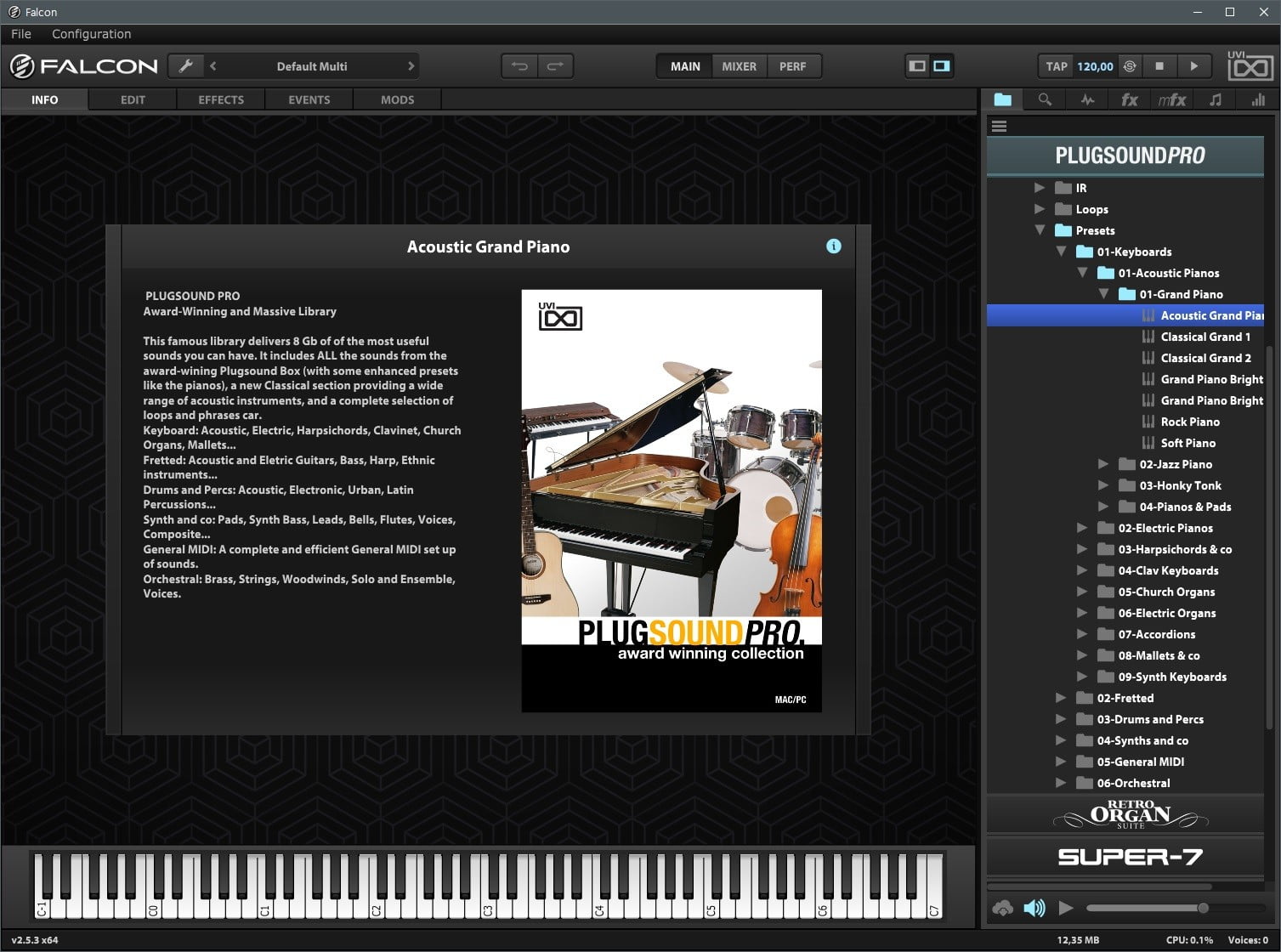Image resolution: width=1281 pixels, height=952 pixels.
Task: Open the Configuration menu
Action: 92,34
